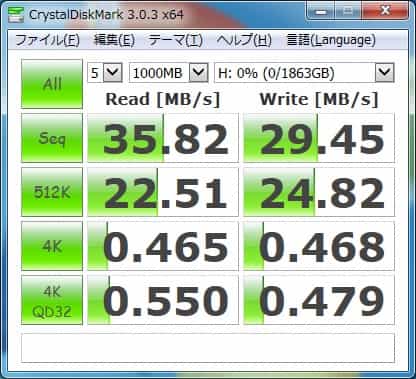The image size is (416, 379).
Task: Start the 4K QD32 benchmark test
Action: tap(52, 300)
